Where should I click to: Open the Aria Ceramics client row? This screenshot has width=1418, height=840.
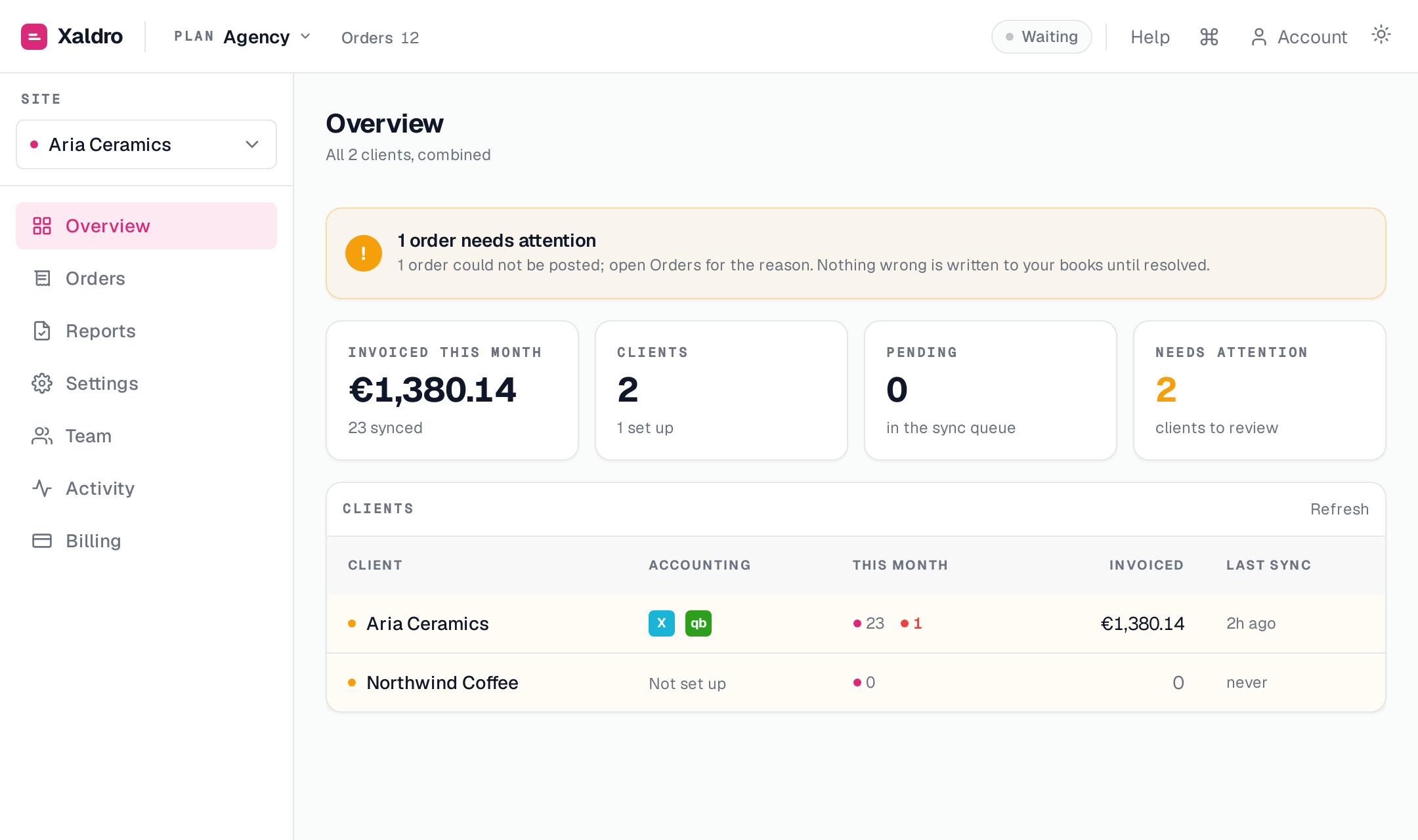tap(856, 623)
